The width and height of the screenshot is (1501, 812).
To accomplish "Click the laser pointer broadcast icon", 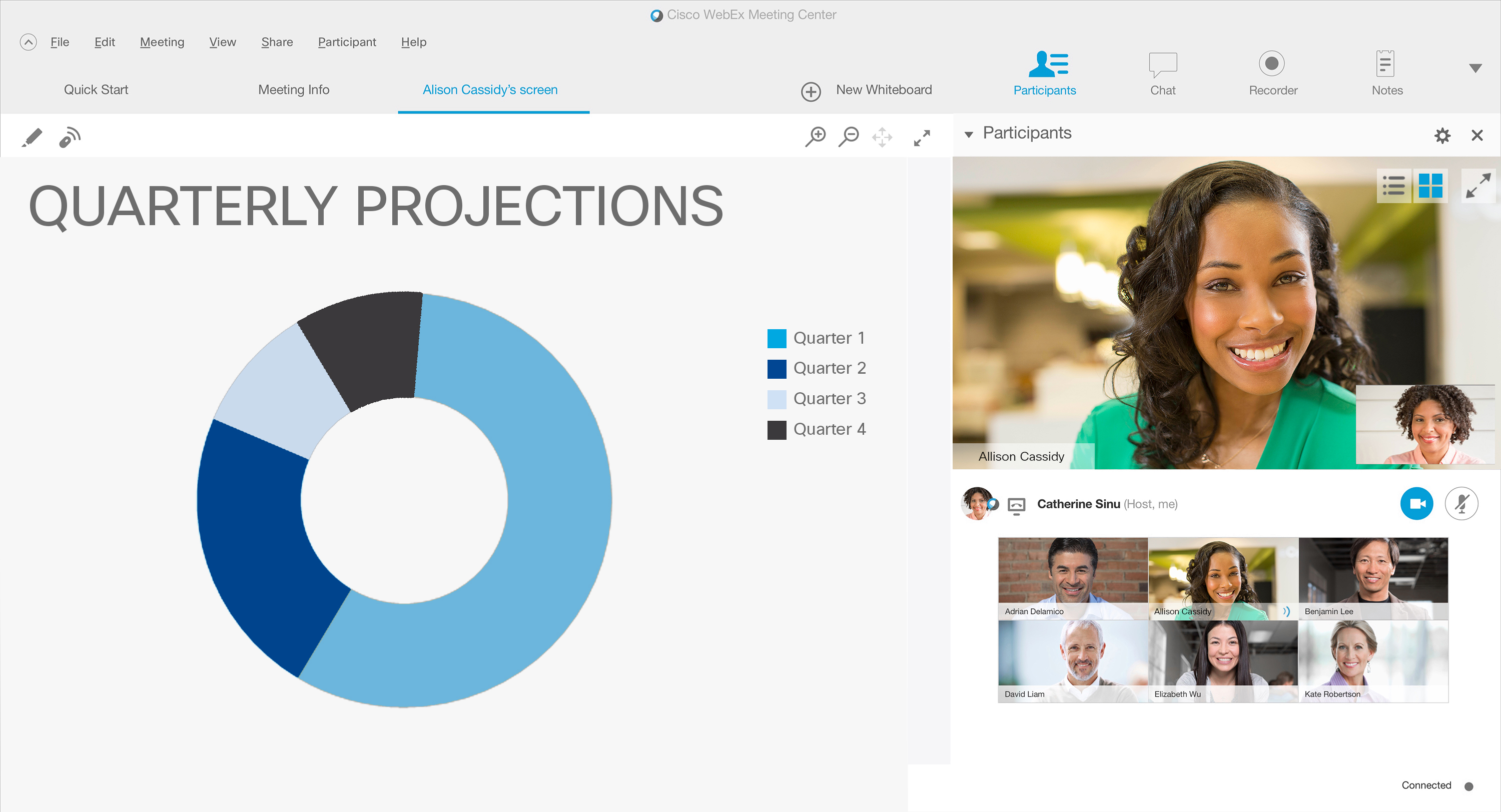I will pos(70,138).
